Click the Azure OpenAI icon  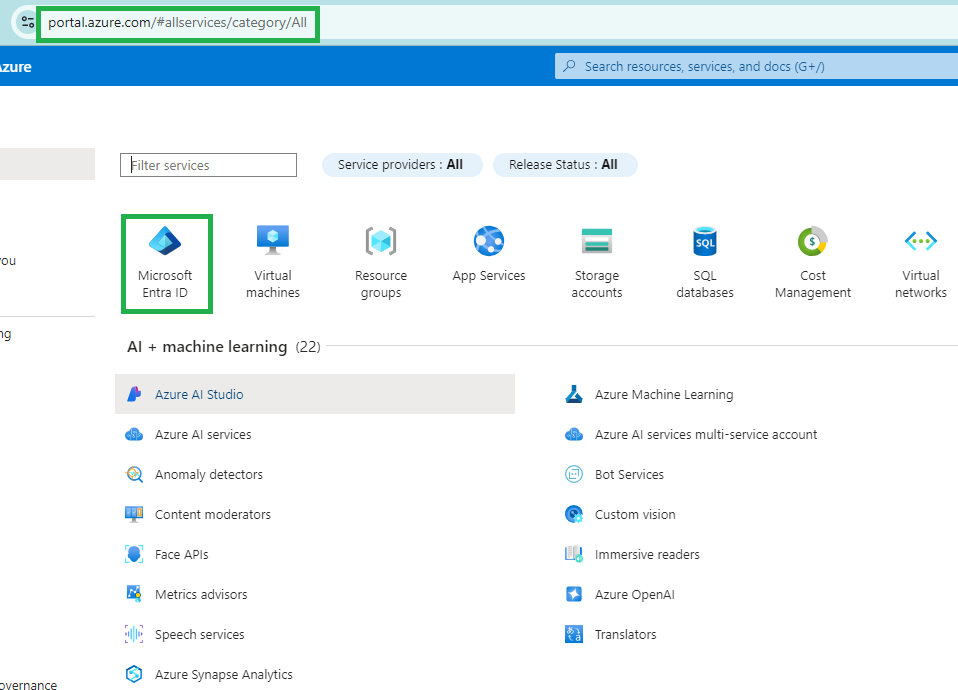pos(574,594)
